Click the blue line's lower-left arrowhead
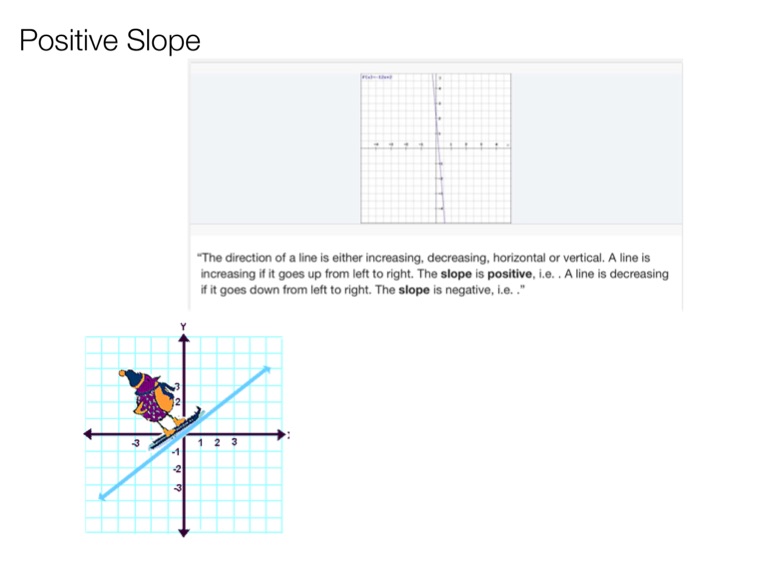Image resolution: width=768 pixels, height=561 pixels. click(x=102, y=496)
